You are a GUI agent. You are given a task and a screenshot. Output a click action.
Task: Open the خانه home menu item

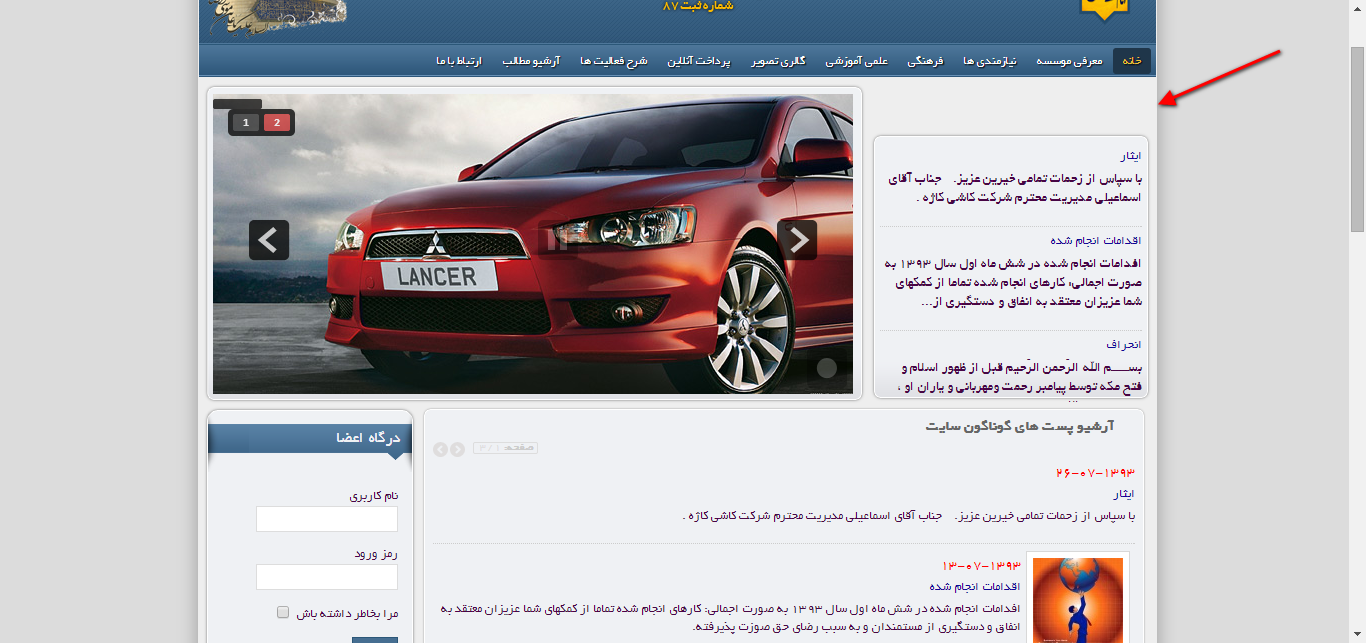point(1132,61)
